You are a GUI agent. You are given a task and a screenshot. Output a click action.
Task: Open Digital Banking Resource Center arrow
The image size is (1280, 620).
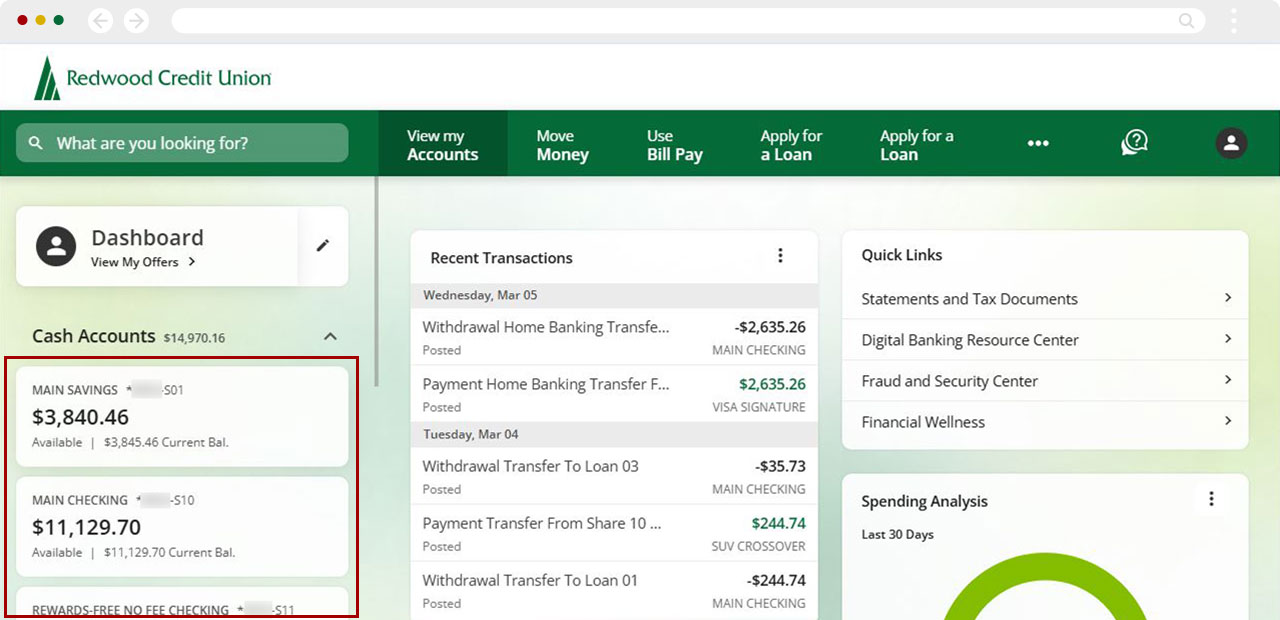tap(1227, 339)
